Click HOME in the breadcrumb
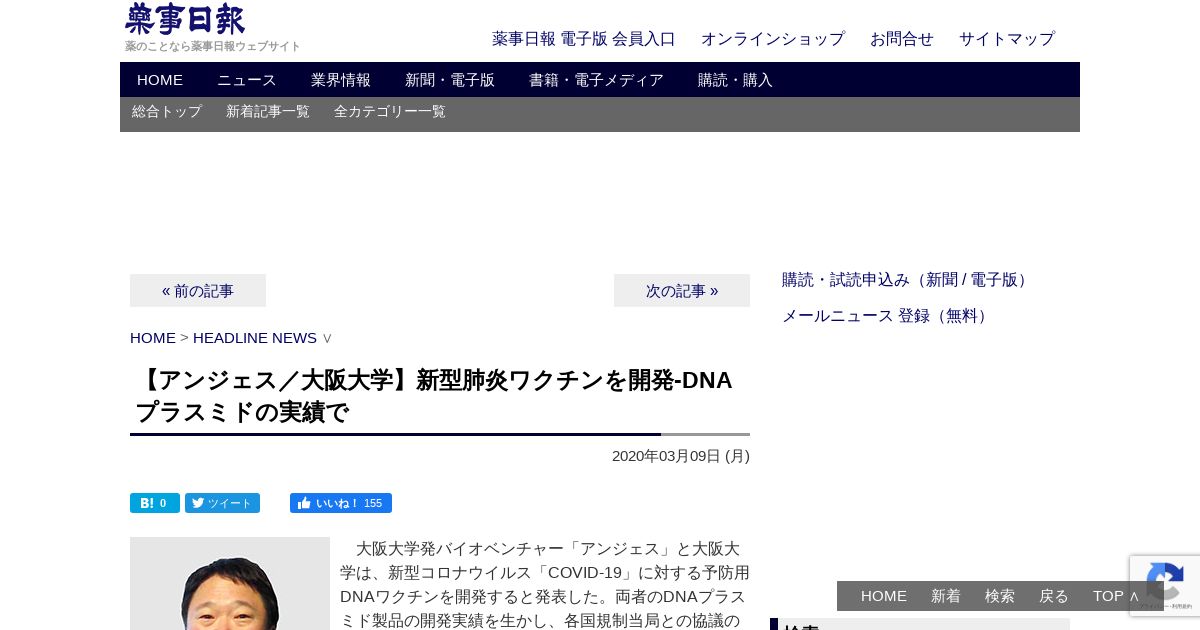 153,338
